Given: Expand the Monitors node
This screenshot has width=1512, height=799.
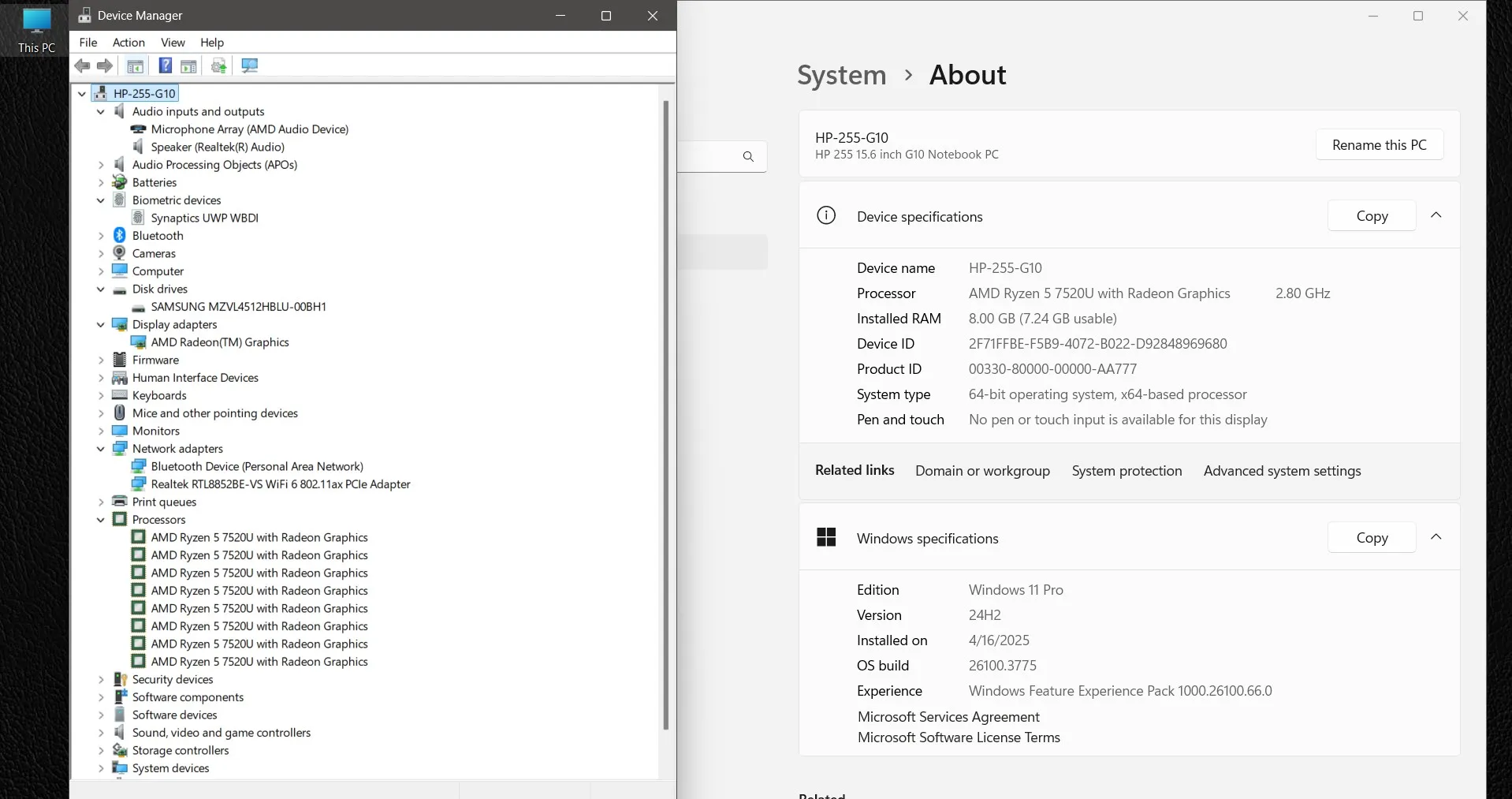Looking at the screenshot, I should point(101,431).
